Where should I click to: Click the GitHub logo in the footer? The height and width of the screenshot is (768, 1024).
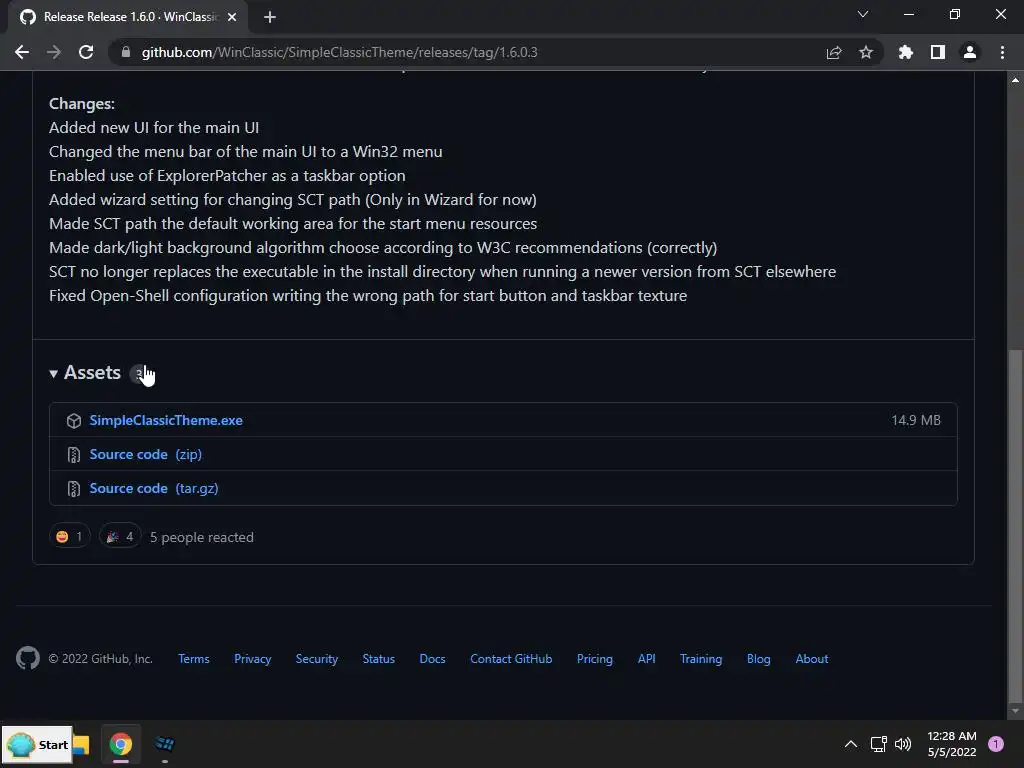pyautogui.click(x=28, y=658)
